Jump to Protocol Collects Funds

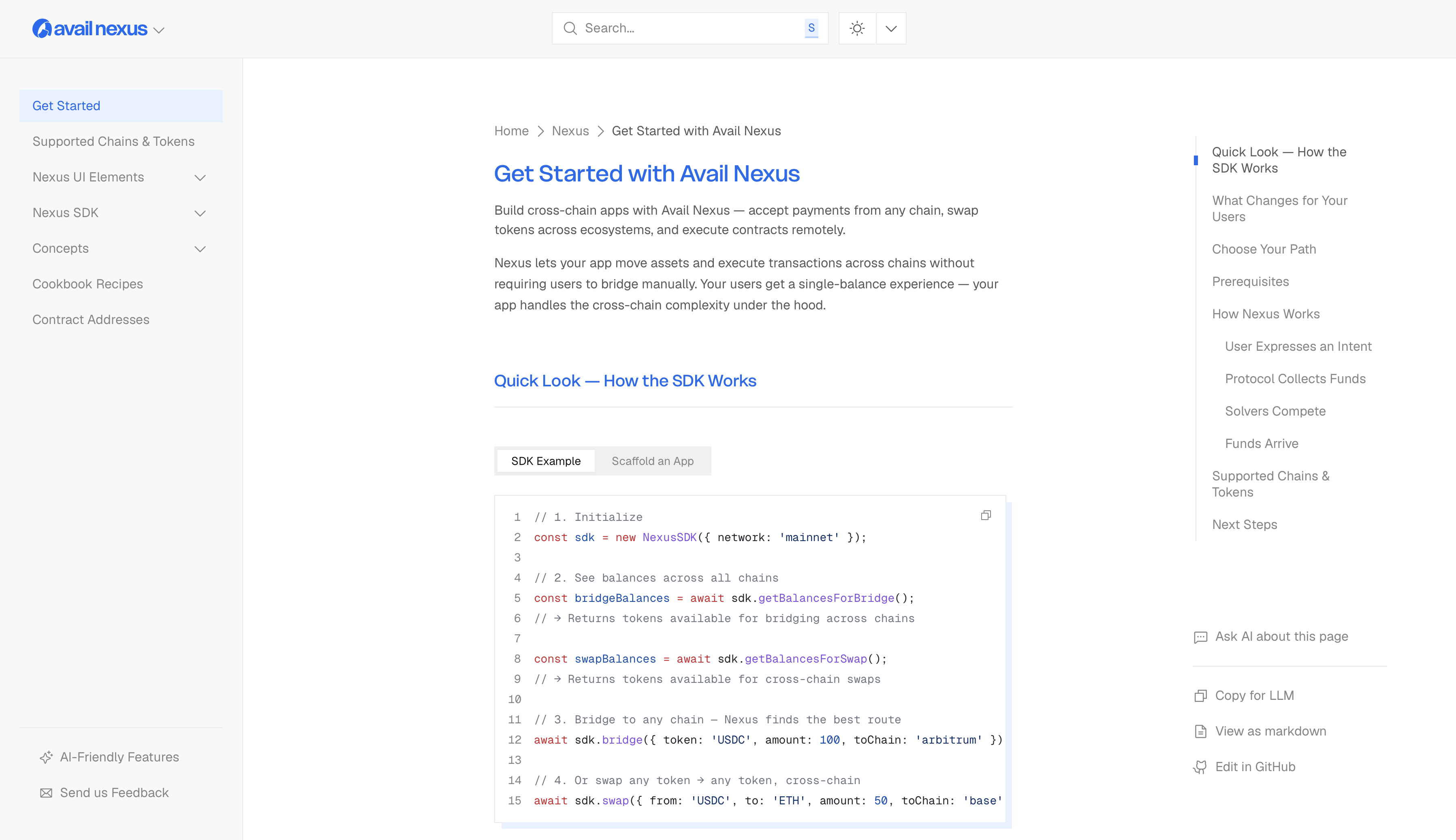pos(1295,378)
